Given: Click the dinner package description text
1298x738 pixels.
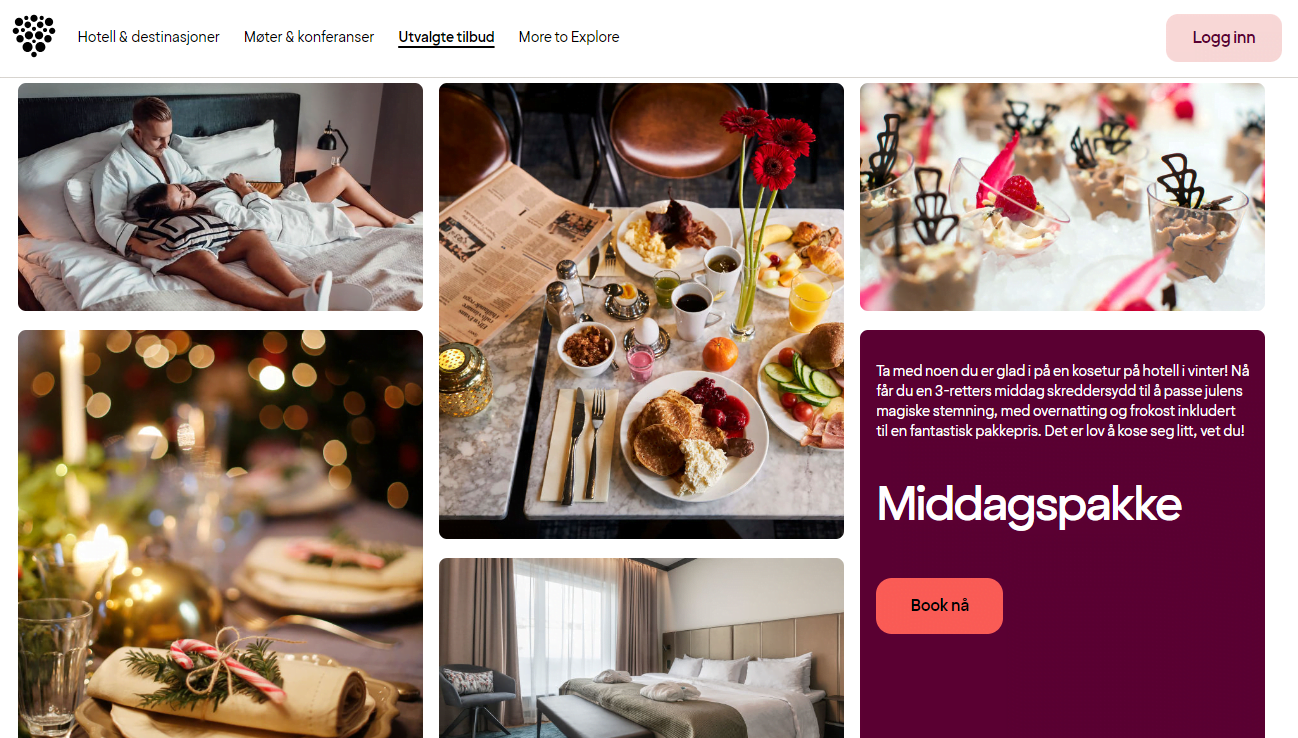Looking at the screenshot, I should click(1062, 401).
